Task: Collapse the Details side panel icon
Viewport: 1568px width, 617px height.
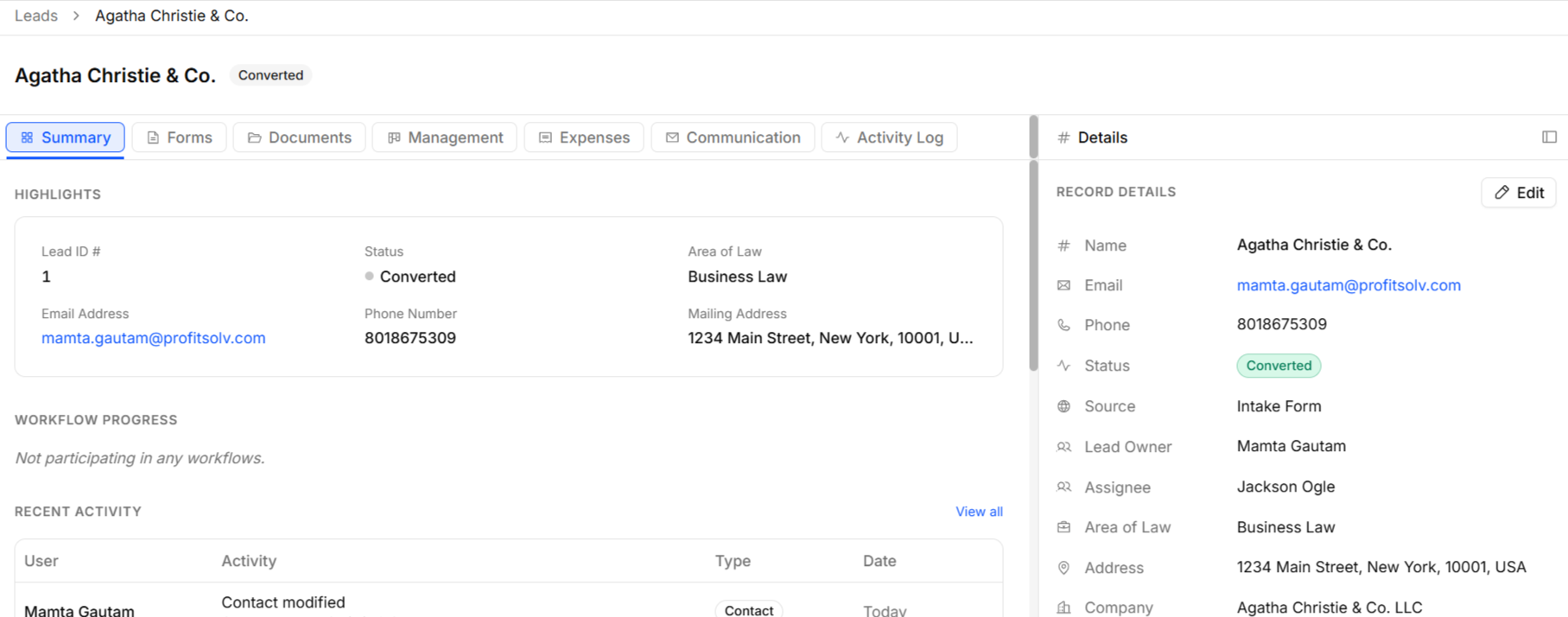Action: pyautogui.click(x=1549, y=137)
